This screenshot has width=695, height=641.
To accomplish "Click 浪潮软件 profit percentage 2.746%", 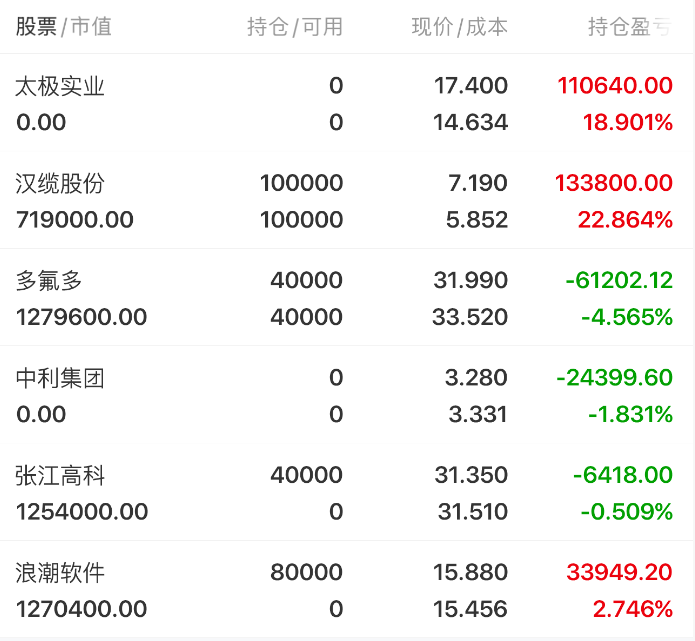I will [x=633, y=609].
